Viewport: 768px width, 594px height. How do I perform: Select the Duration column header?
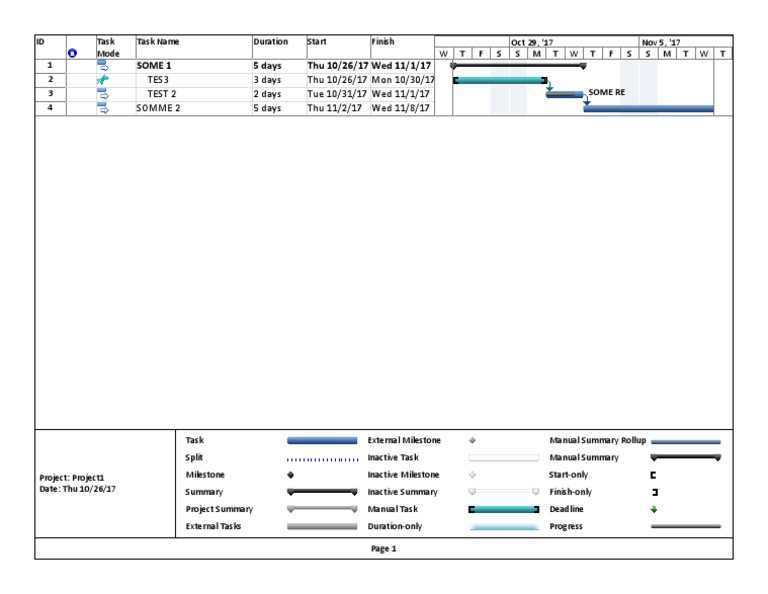click(270, 42)
